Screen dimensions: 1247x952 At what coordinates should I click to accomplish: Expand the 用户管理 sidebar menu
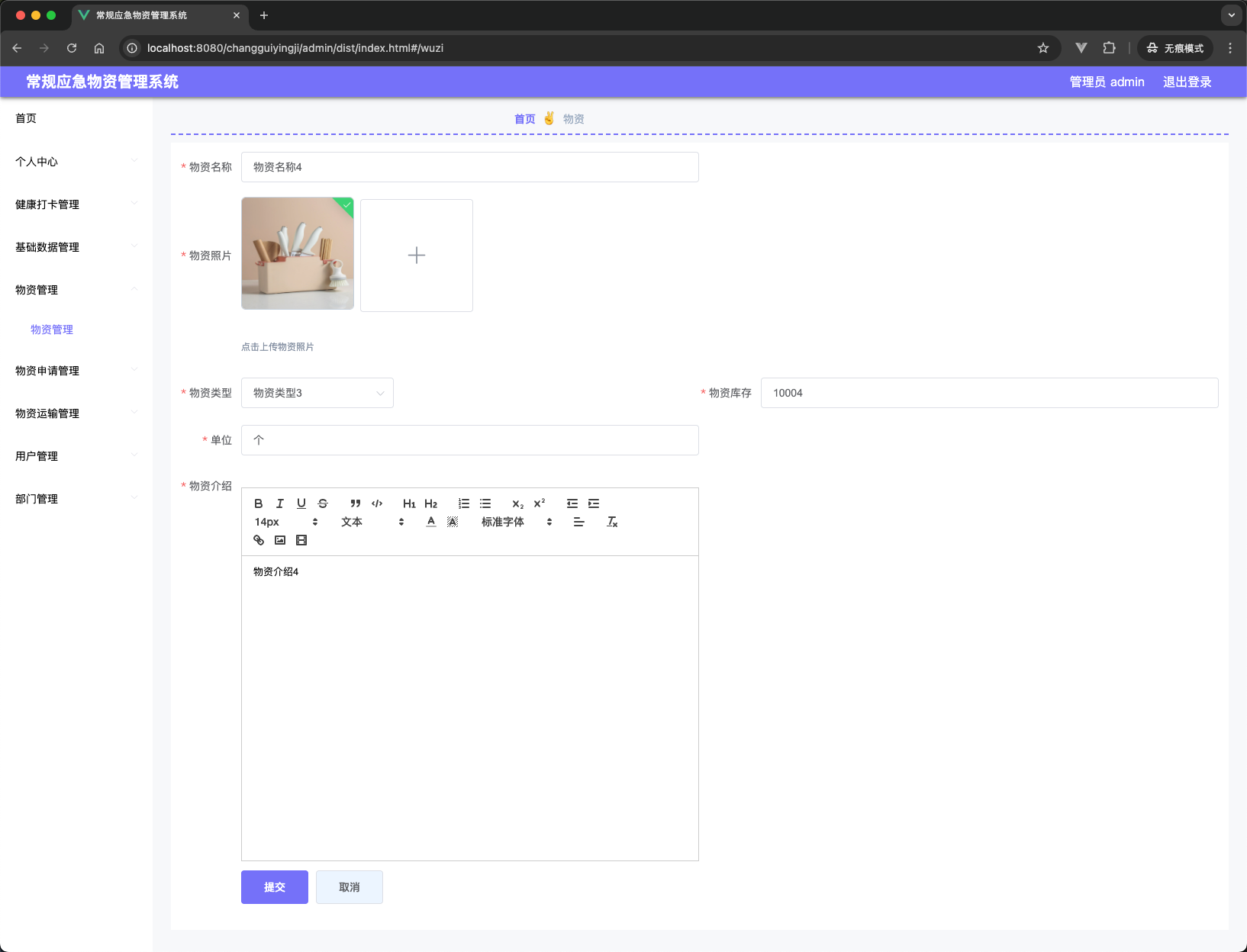click(x=76, y=456)
